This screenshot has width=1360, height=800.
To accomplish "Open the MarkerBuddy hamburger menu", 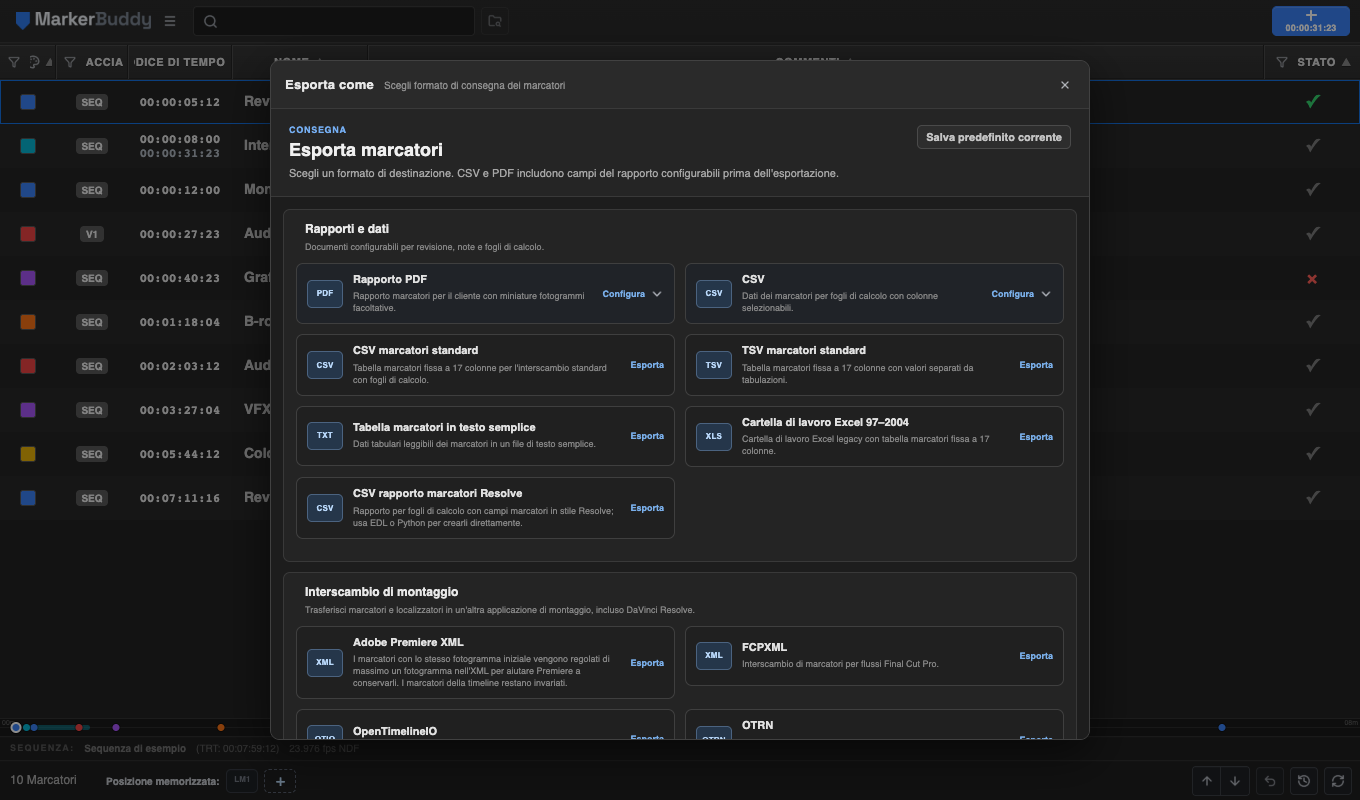I will pyautogui.click(x=170, y=21).
